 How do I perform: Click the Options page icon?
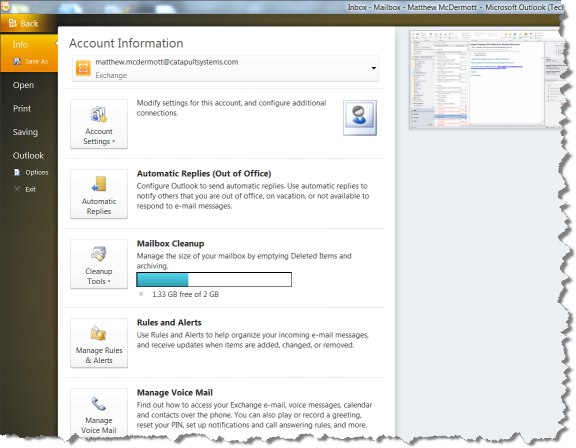[x=17, y=172]
